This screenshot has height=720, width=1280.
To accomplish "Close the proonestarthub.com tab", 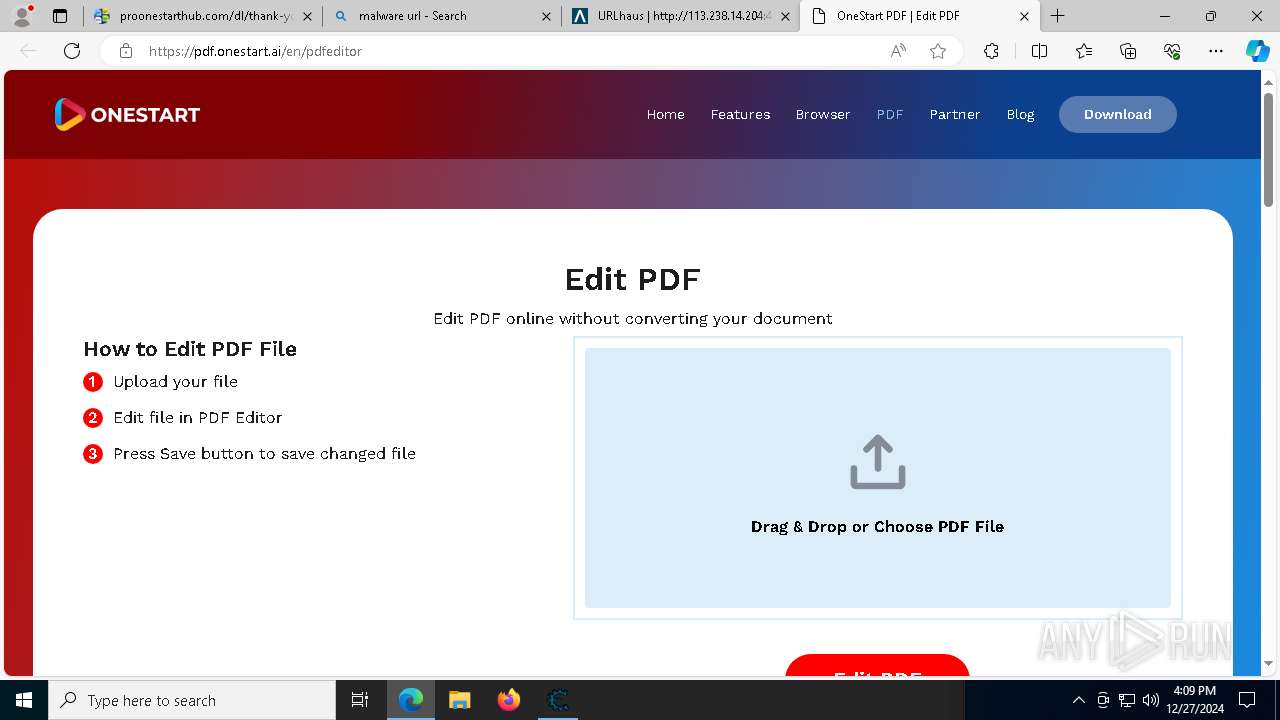I will (x=307, y=16).
